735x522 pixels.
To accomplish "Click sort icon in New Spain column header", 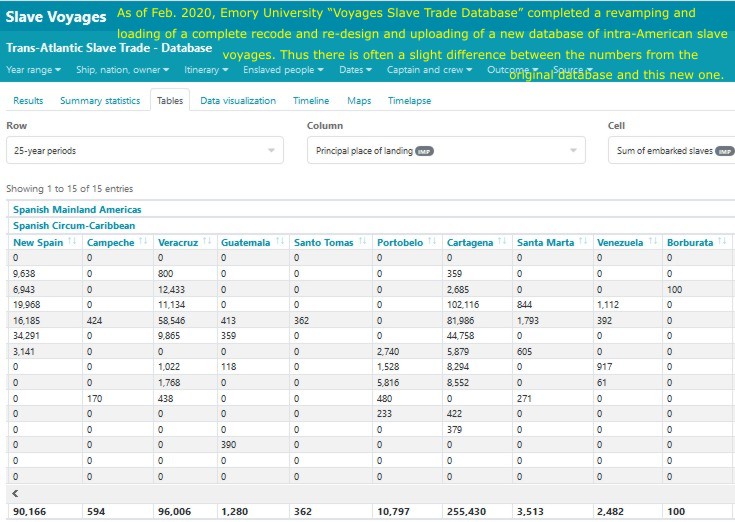I will [x=72, y=242].
